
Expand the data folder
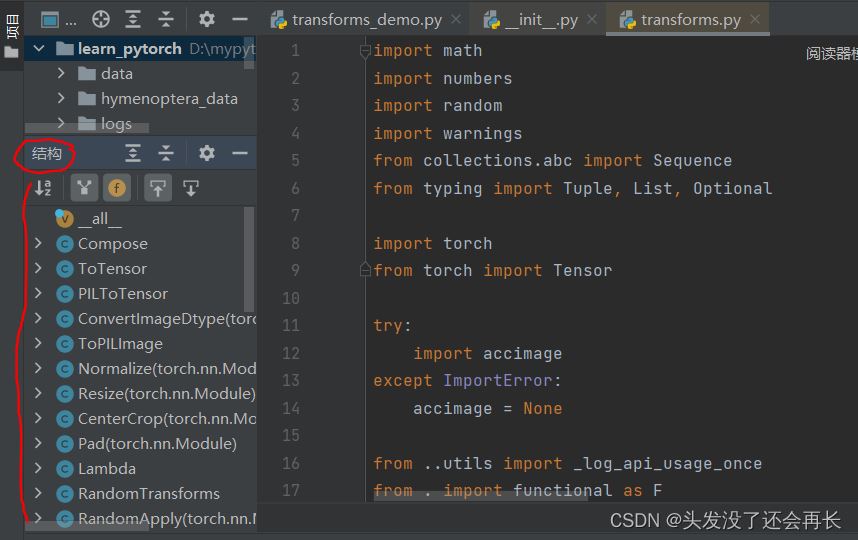click(x=61, y=73)
